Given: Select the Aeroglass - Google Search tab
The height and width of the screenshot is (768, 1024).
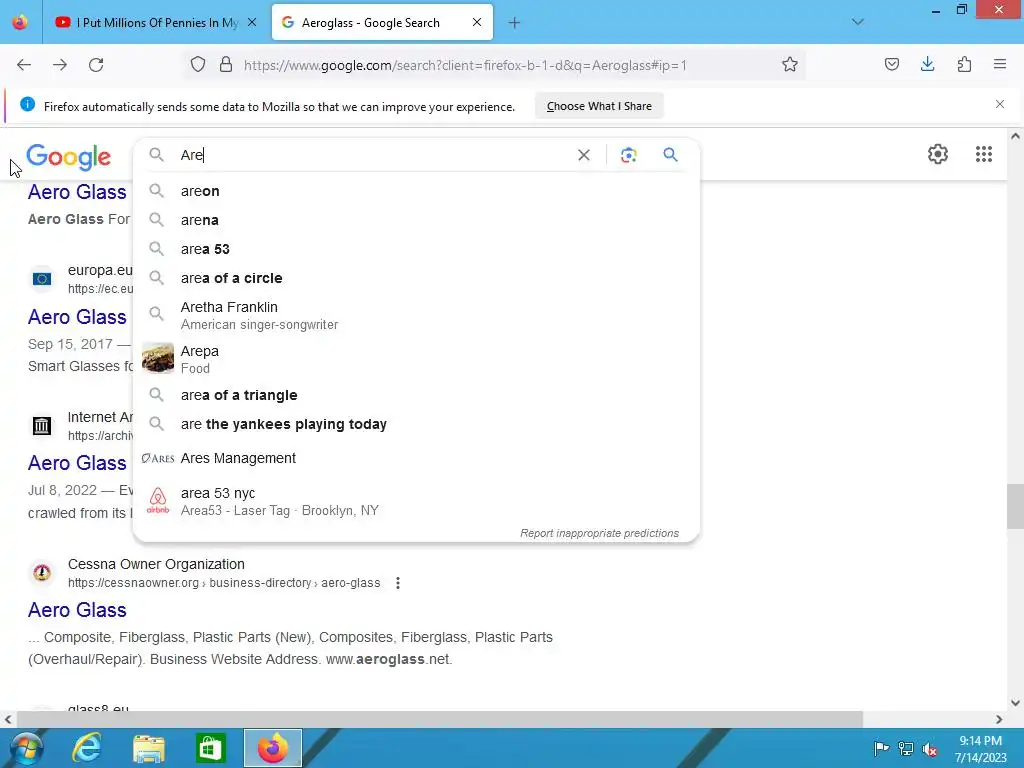Looking at the screenshot, I should (x=382, y=23).
